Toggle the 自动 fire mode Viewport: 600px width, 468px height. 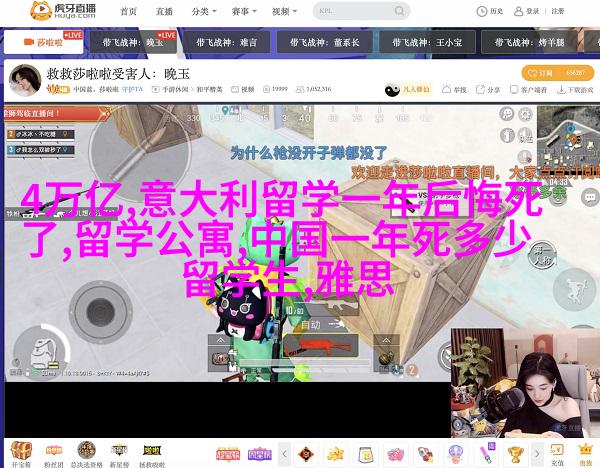[x=310, y=325]
